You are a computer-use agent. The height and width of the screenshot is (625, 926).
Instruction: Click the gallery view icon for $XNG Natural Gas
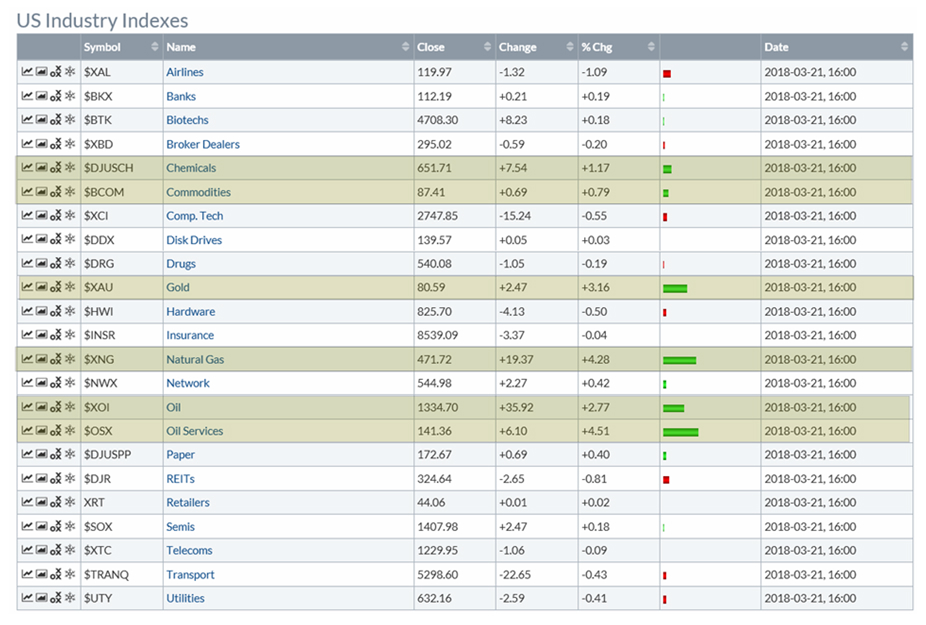tap(41, 359)
